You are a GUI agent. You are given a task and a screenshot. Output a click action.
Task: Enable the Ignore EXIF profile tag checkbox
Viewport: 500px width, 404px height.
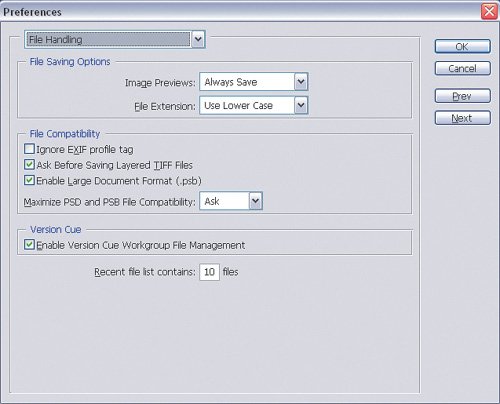pos(29,149)
